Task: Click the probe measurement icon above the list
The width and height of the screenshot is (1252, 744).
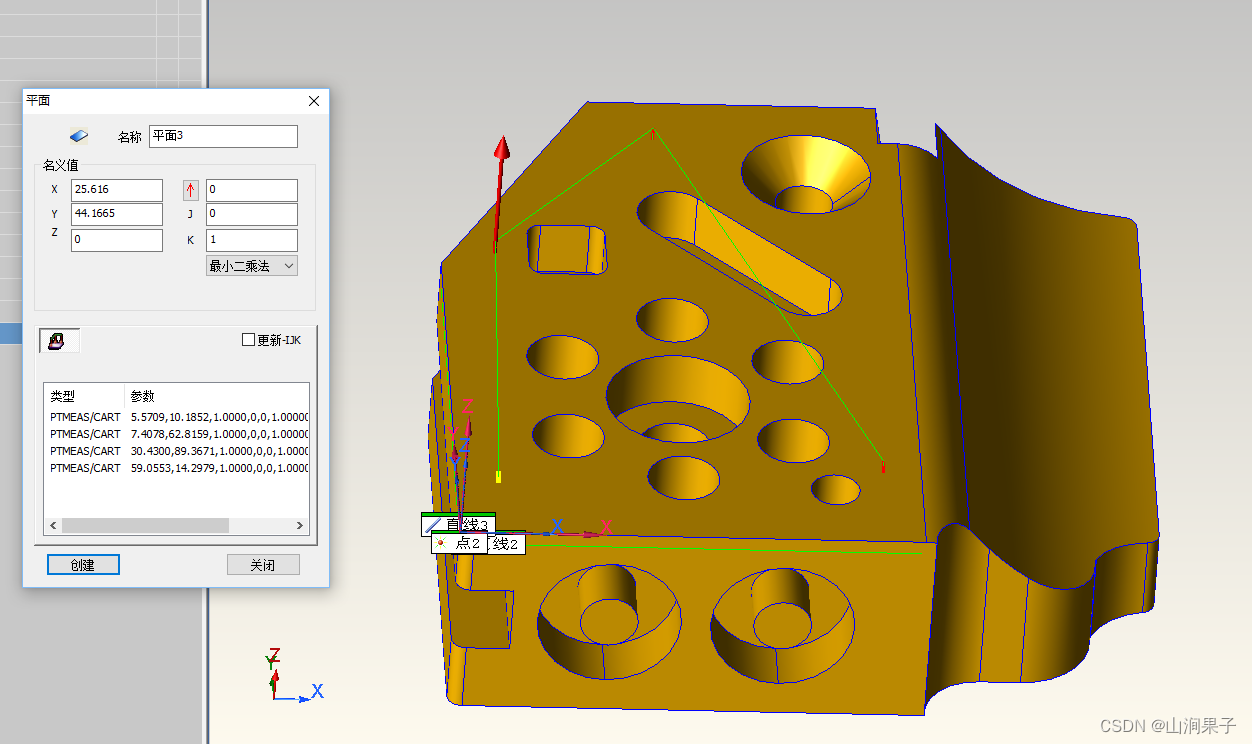Action: [x=59, y=341]
